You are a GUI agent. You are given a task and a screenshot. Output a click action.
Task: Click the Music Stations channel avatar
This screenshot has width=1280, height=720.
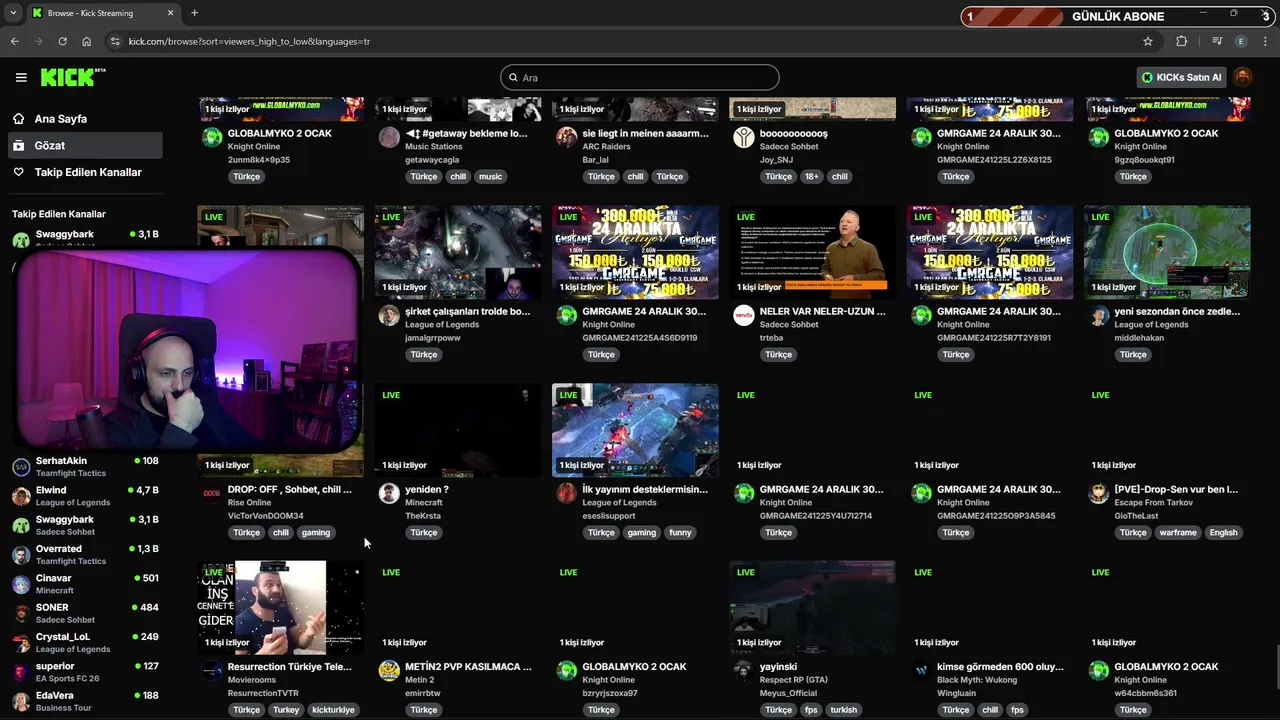[x=389, y=138]
